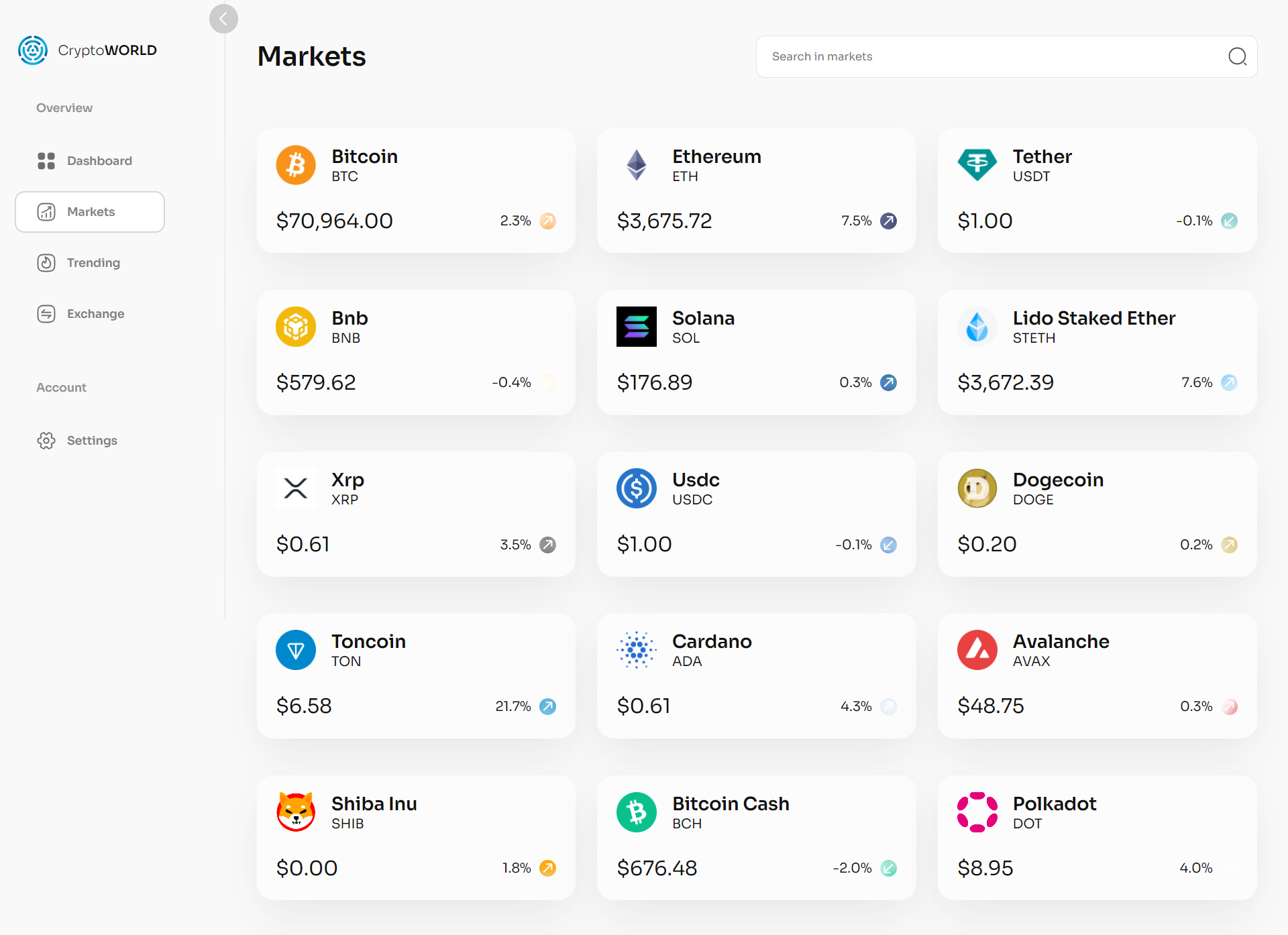Select the $176.89 Solana price

pyautogui.click(x=655, y=382)
